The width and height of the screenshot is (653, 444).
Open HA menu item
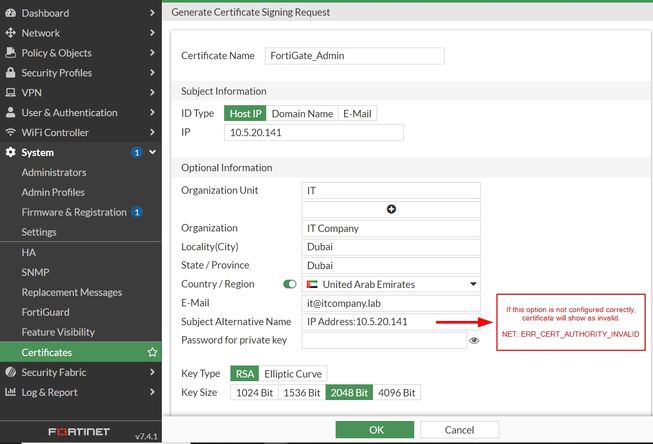(28, 252)
